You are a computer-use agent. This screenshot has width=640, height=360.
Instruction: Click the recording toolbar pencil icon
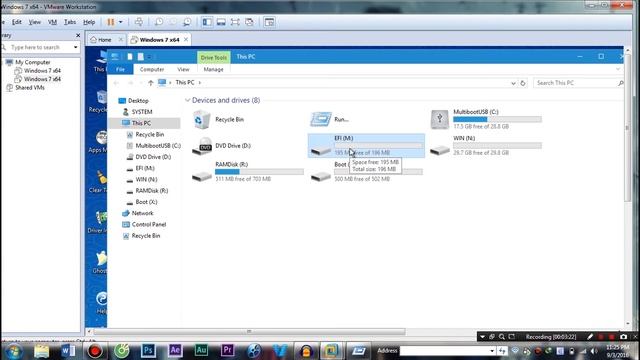[x=590, y=337]
